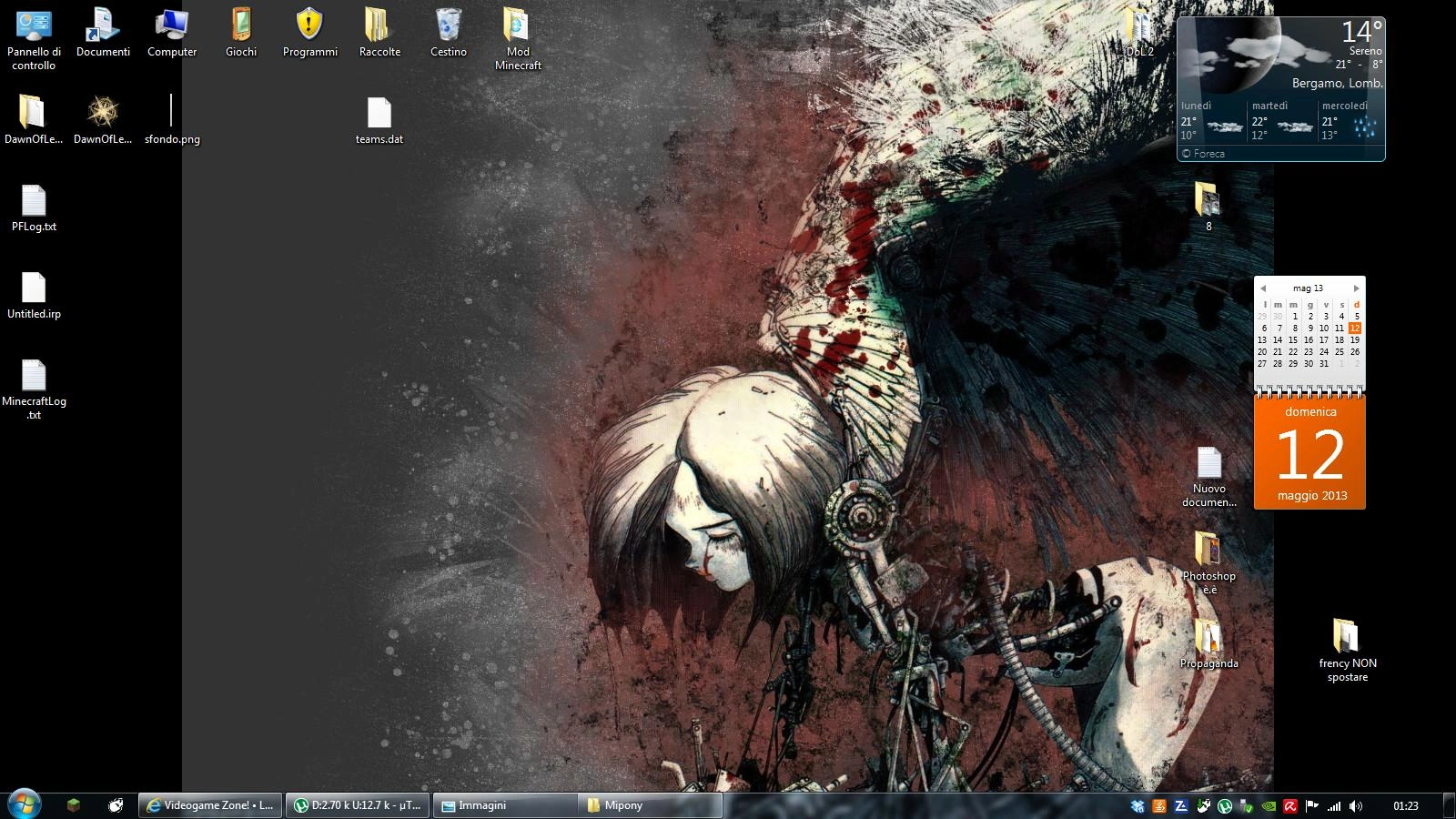The height and width of the screenshot is (819, 1456).
Task: Open the Raccolte folder
Action: pos(379,34)
